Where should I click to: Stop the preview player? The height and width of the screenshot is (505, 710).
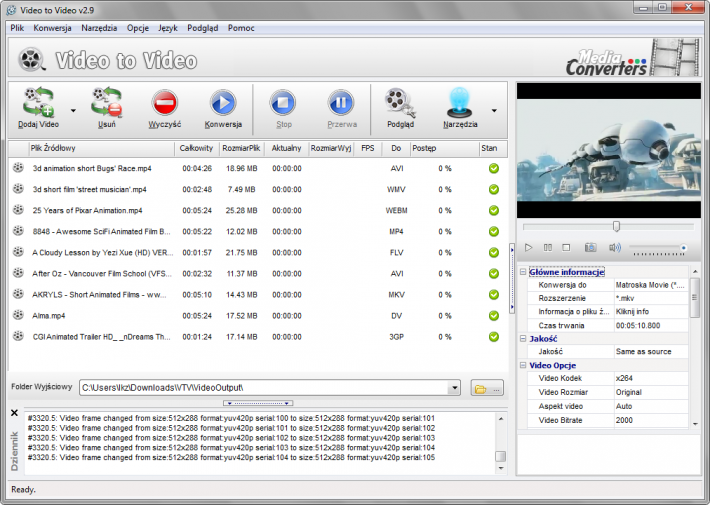click(x=566, y=248)
